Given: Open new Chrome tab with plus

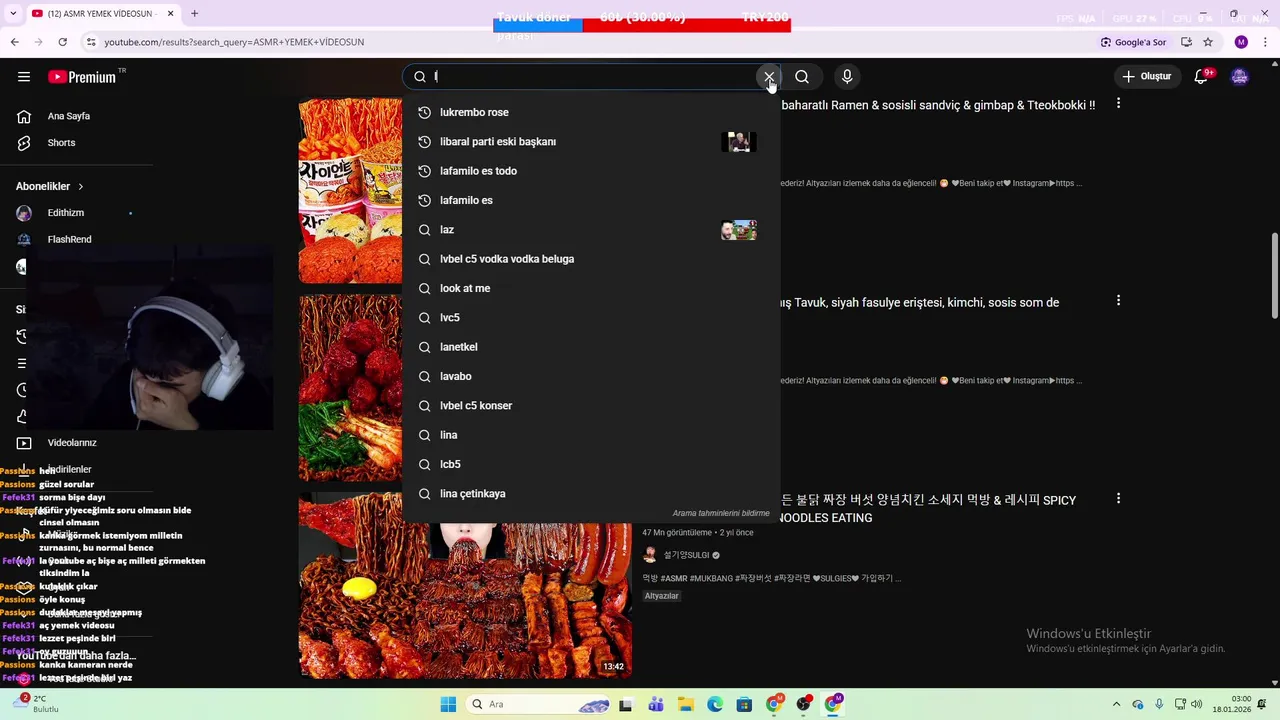Looking at the screenshot, I should (194, 14).
